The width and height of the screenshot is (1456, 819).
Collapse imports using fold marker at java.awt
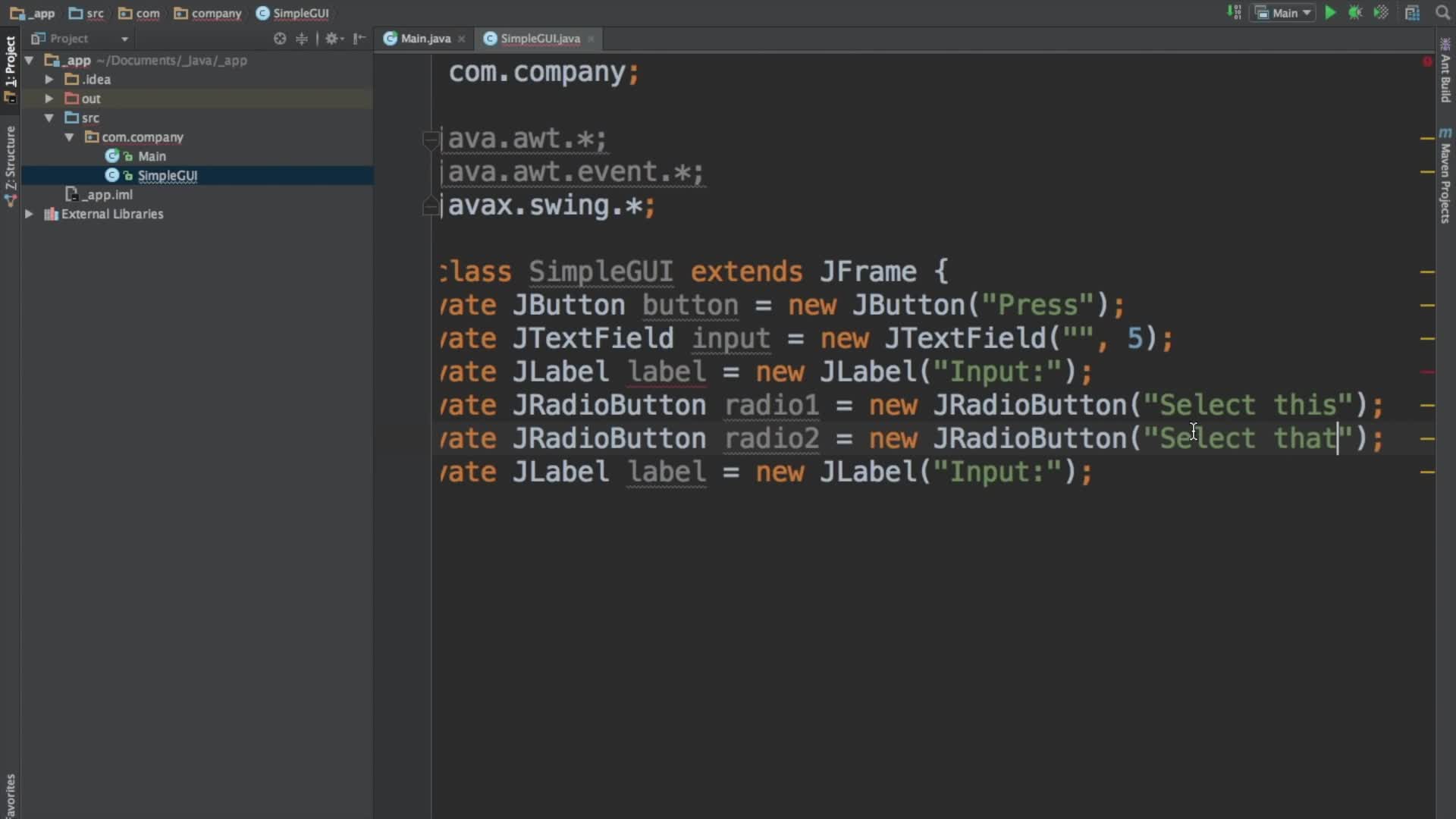[430, 139]
